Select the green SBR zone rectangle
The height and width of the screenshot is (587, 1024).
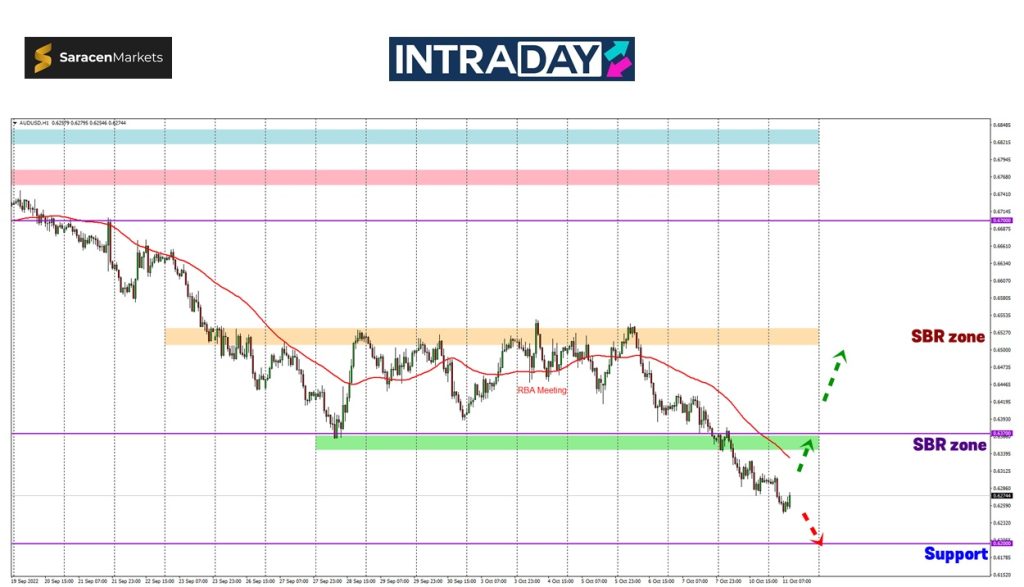[566, 442]
